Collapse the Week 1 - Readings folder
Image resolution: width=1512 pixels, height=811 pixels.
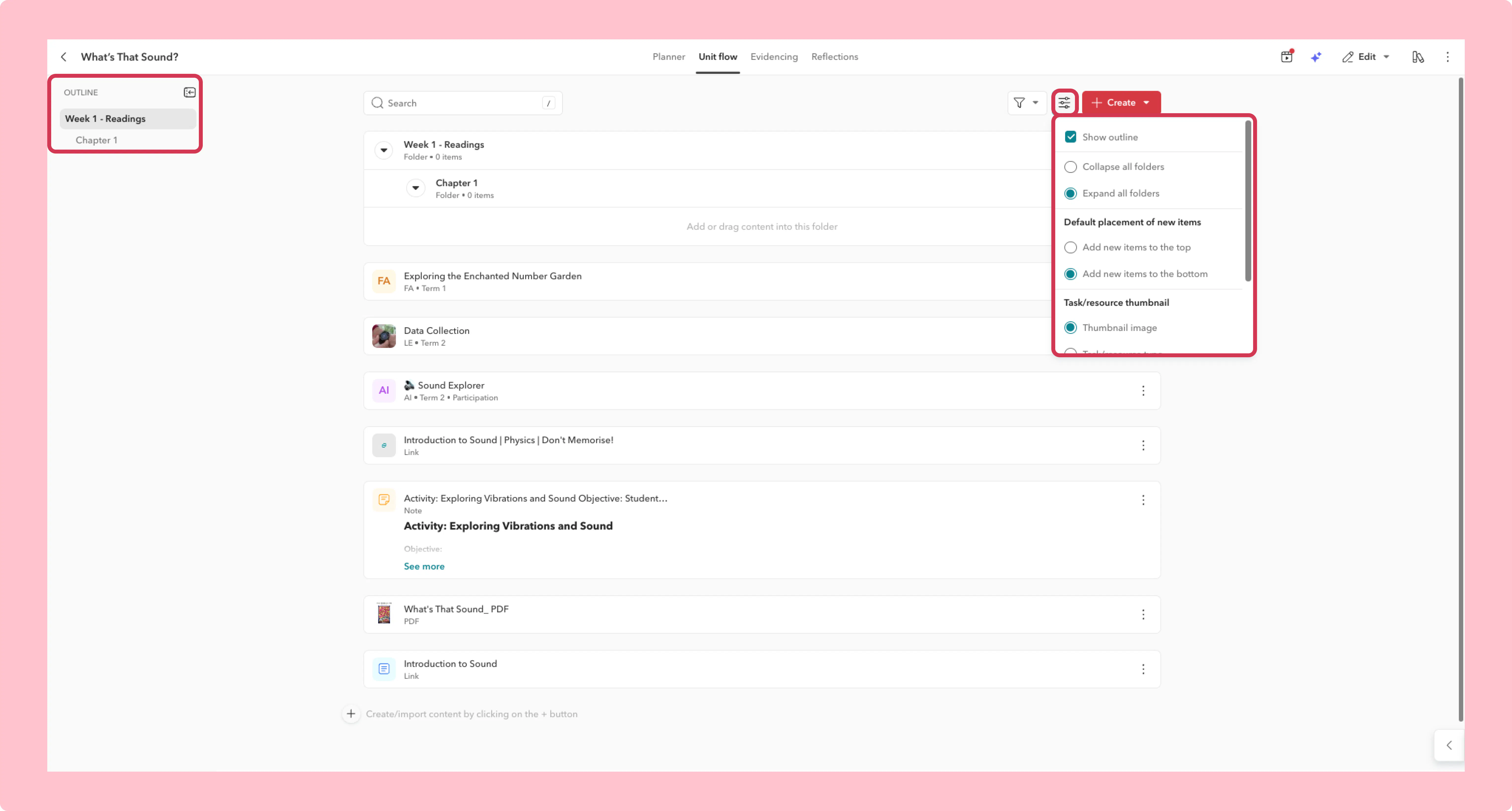(384, 150)
